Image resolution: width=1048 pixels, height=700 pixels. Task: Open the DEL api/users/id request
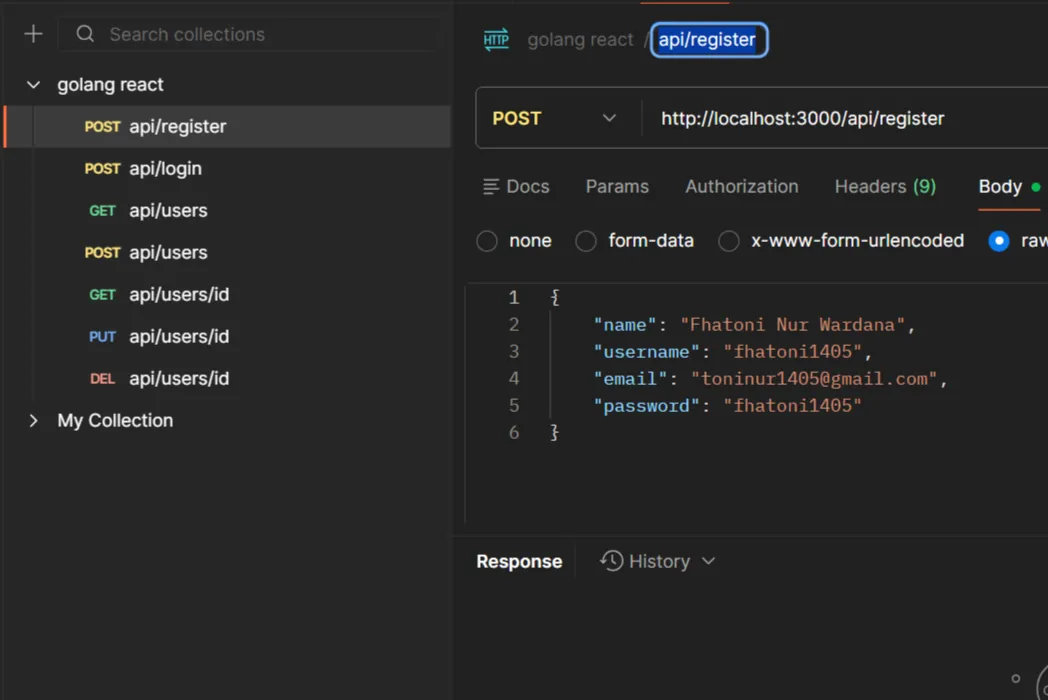click(x=227, y=378)
